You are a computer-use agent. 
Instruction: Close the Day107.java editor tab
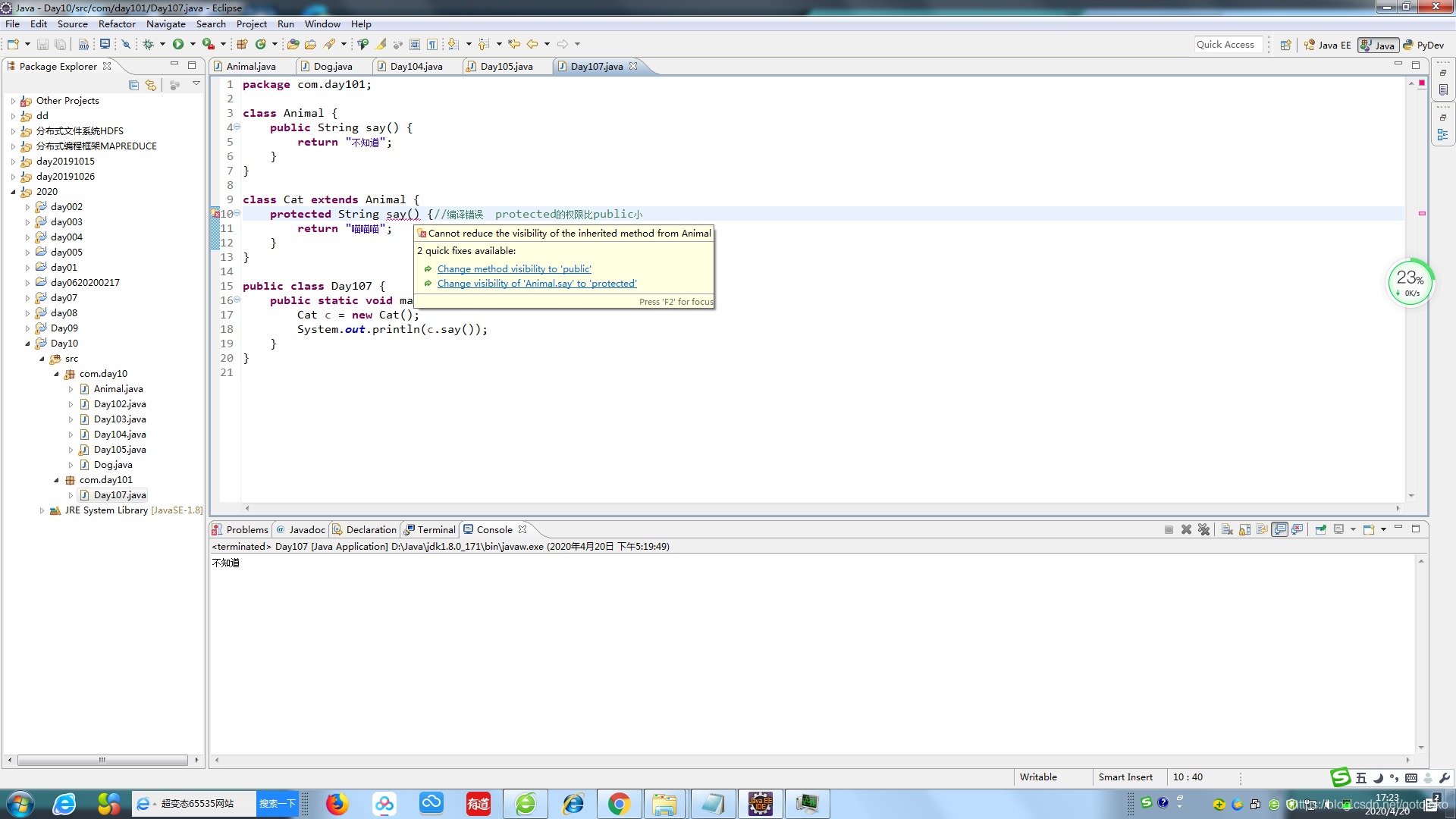[633, 66]
